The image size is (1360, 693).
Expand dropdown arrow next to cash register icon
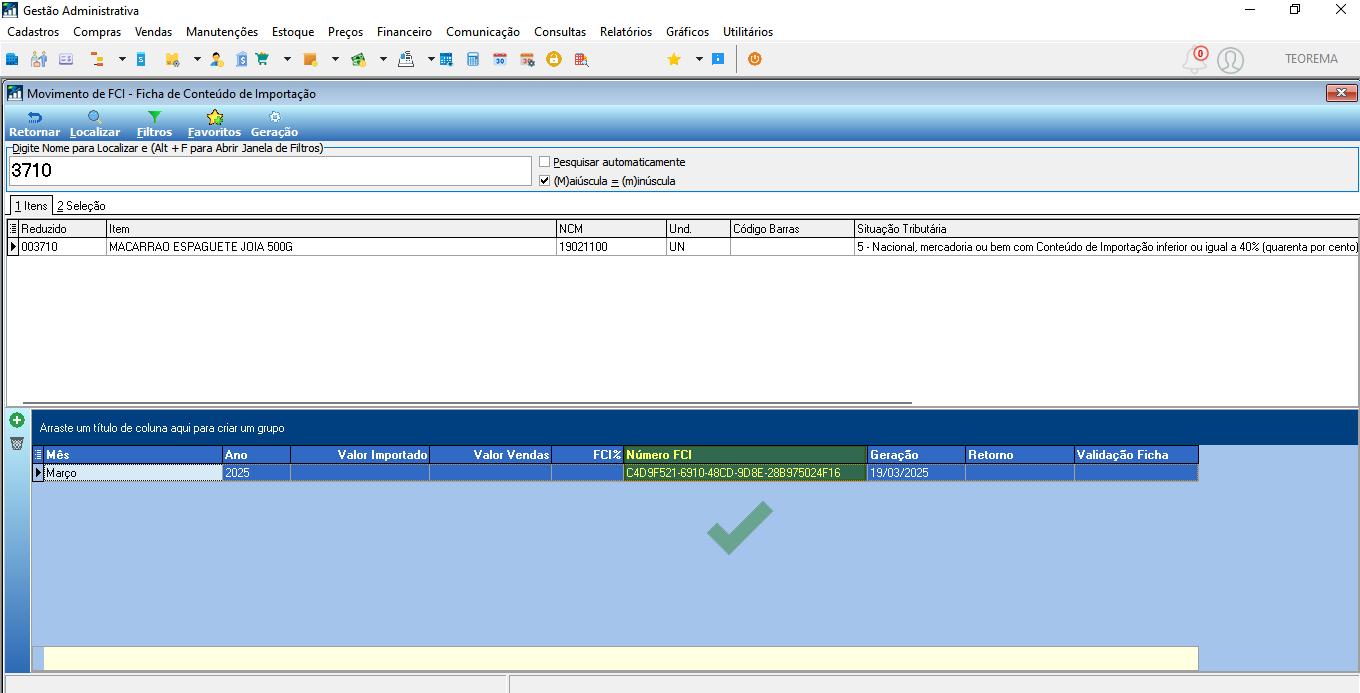coord(431,59)
